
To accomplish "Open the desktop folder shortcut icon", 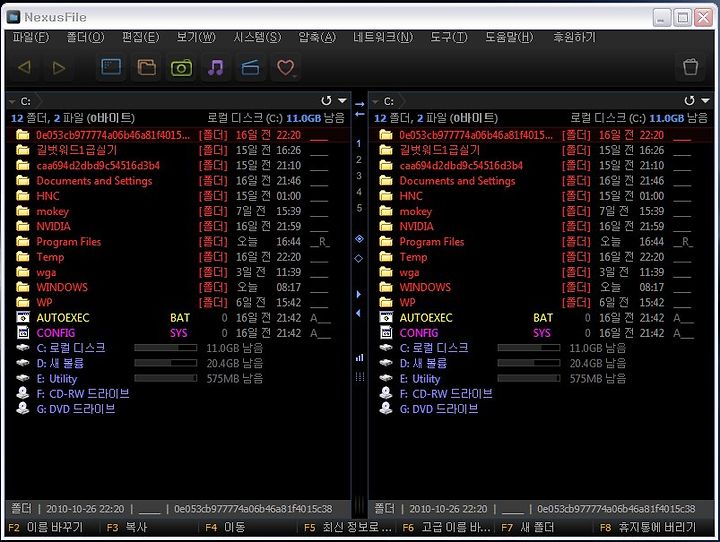I will pos(111,68).
